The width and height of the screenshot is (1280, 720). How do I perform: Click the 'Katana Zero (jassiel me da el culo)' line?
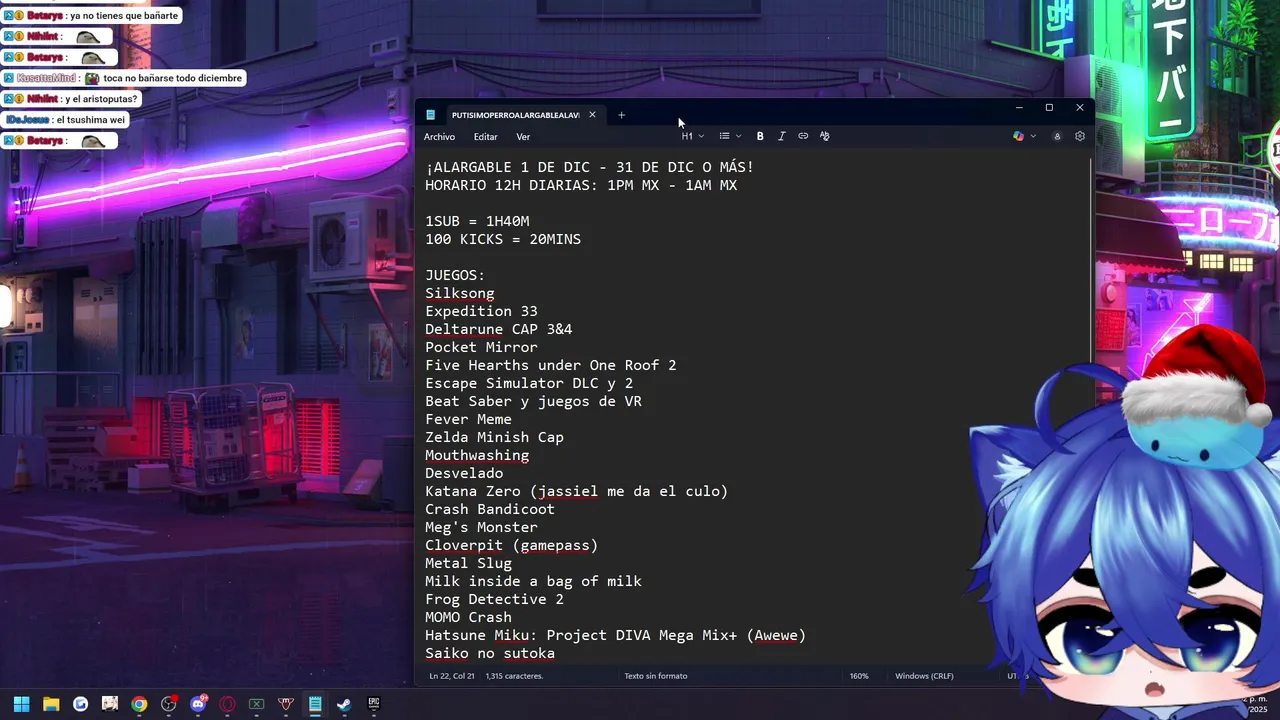click(577, 491)
